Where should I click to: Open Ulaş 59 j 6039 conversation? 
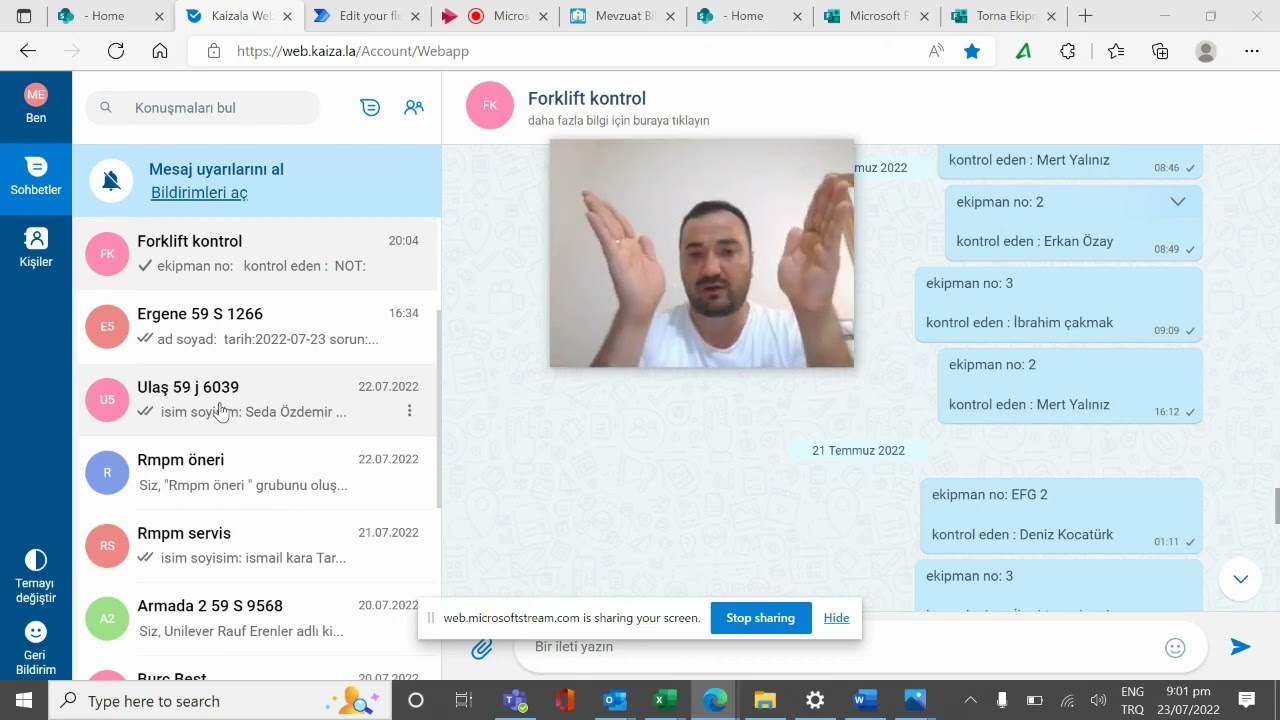[x=256, y=399]
